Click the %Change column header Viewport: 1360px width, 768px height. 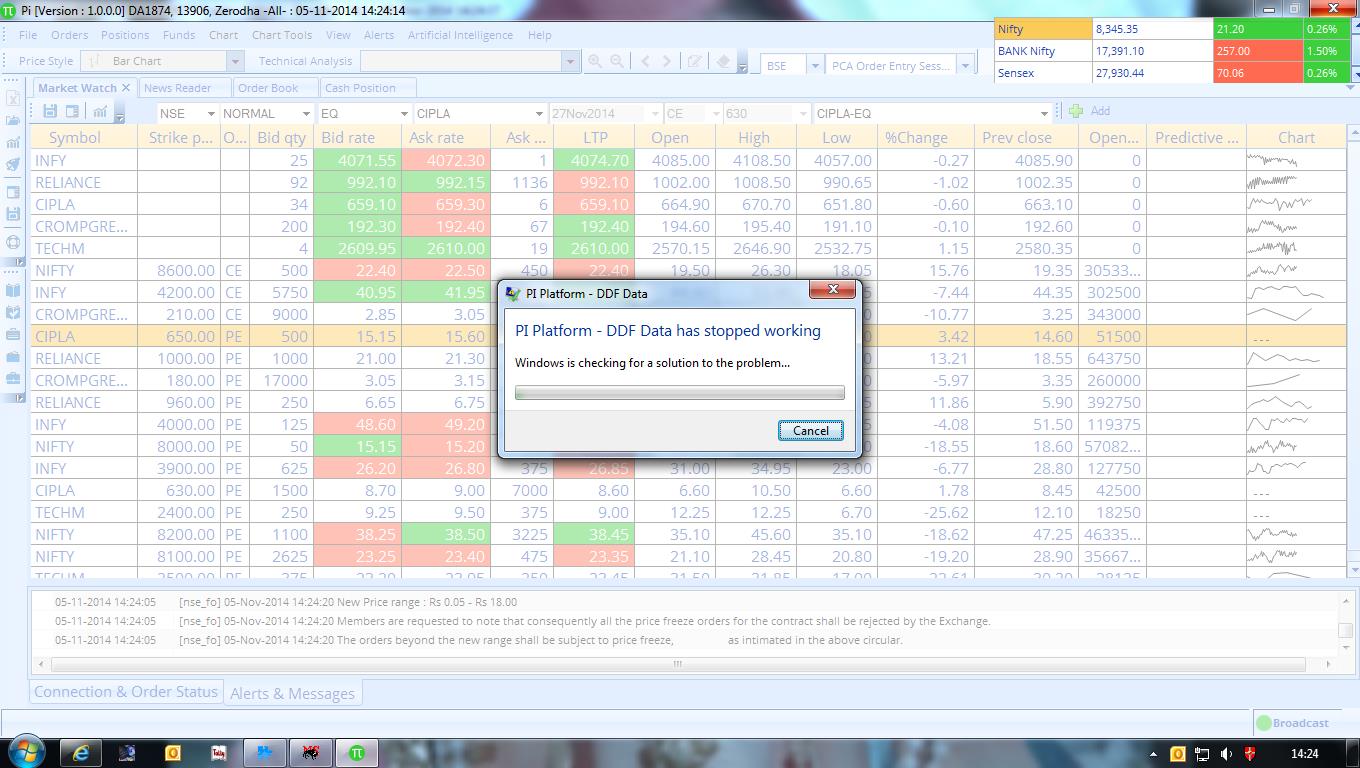(916, 138)
